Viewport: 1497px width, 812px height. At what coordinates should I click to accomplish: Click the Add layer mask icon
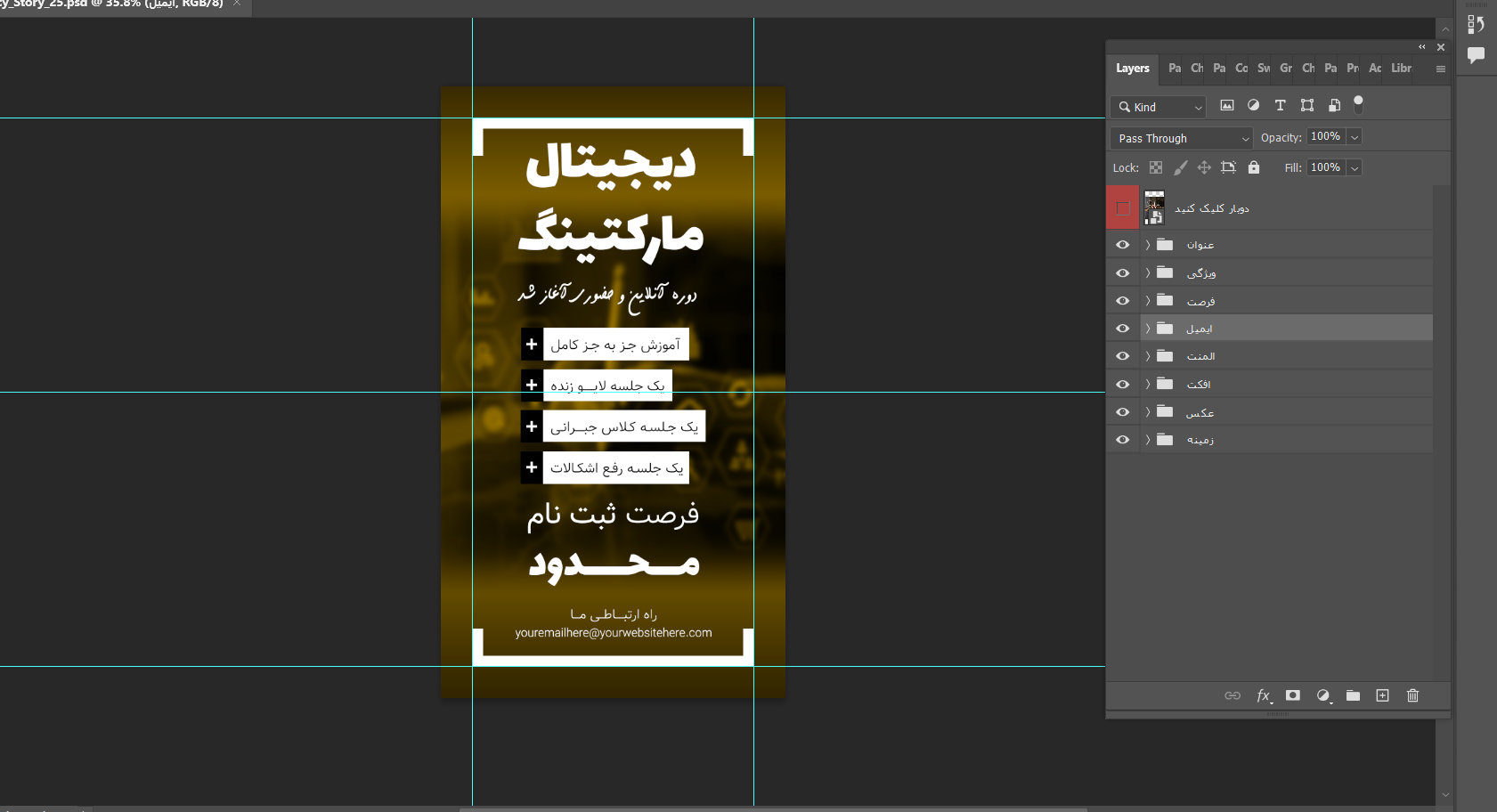point(1293,695)
